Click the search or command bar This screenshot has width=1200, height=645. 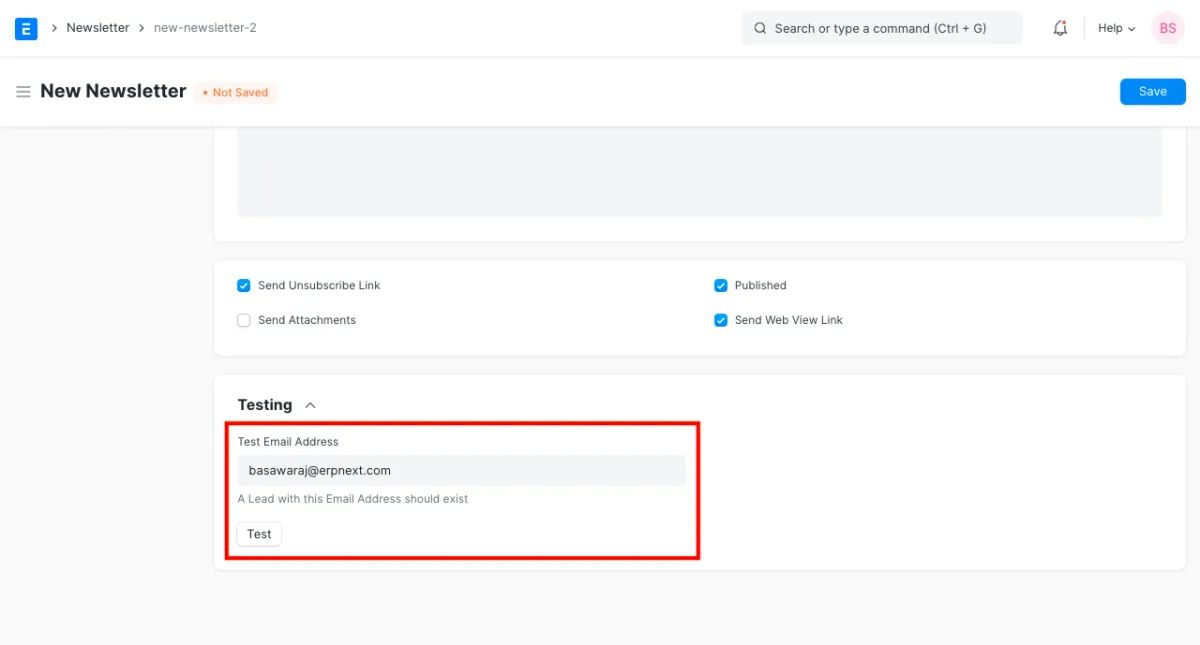tap(882, 28)
